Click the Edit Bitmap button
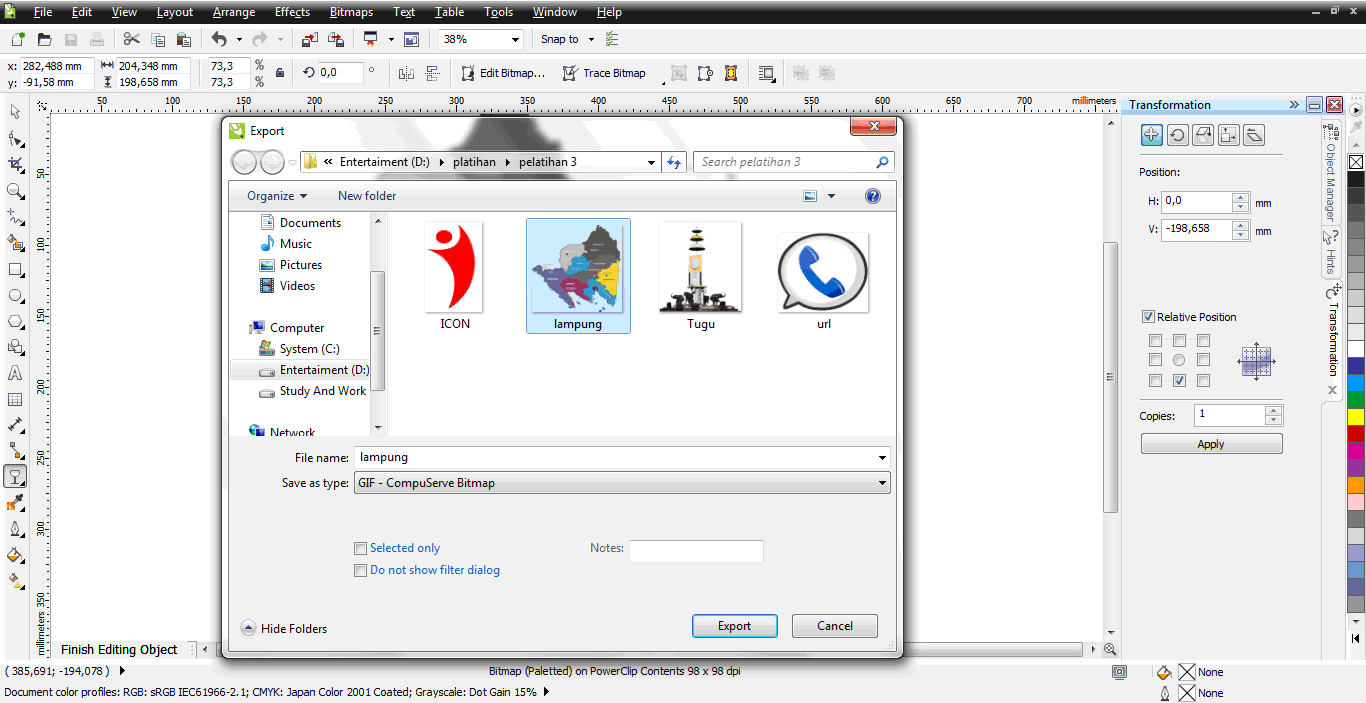Viewport: 1366px width, 703px height. point(503,73)
